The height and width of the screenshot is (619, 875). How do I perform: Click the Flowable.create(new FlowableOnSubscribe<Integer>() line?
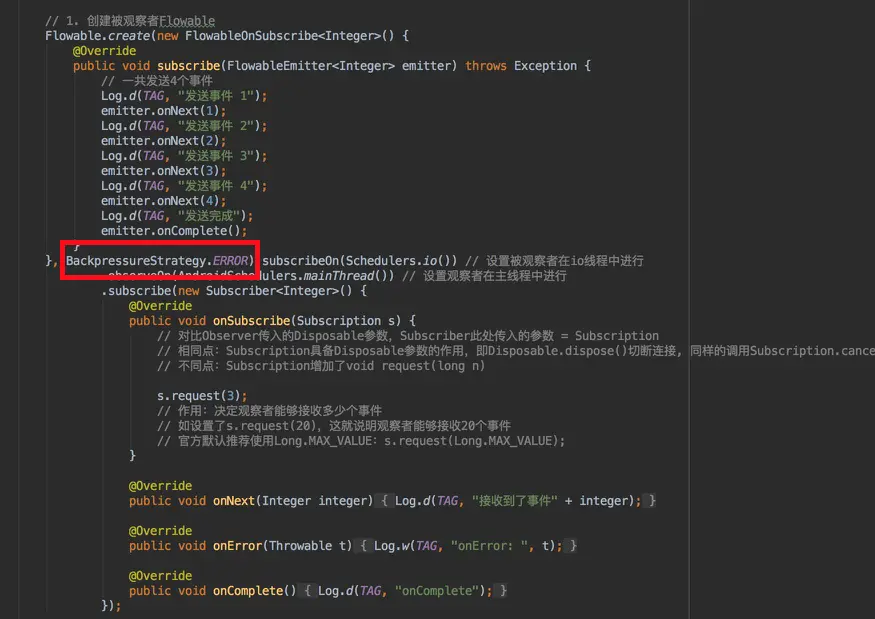click(227, 36)
